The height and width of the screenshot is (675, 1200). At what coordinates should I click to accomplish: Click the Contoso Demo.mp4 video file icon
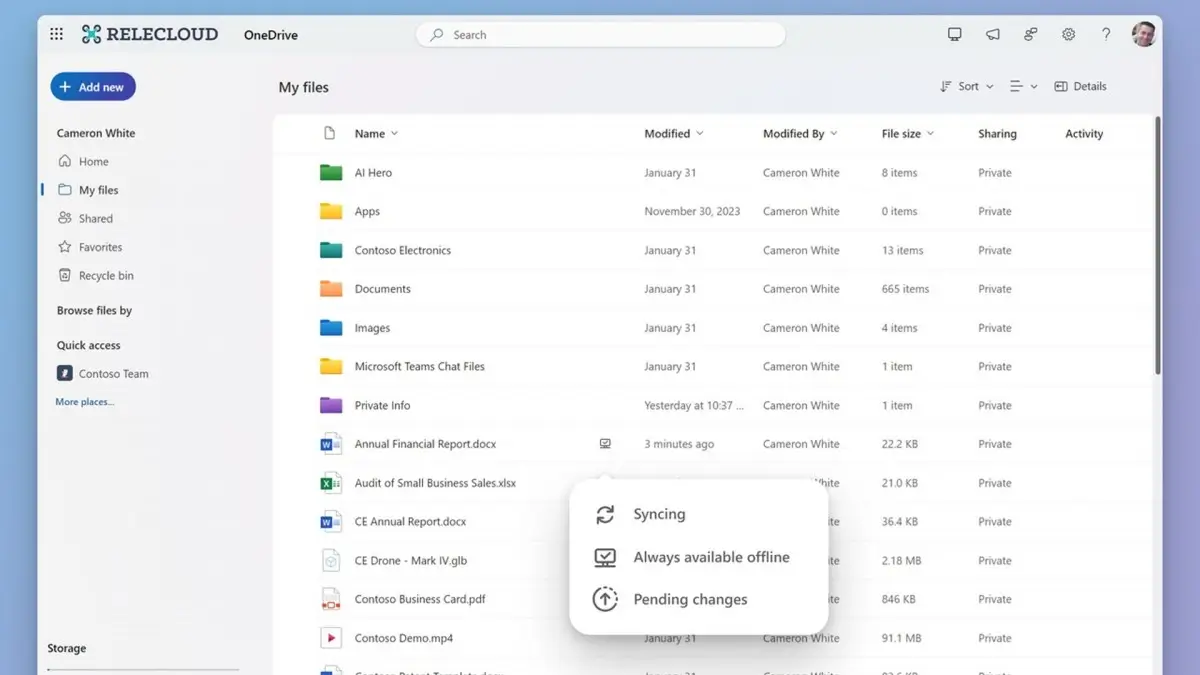tap(330, 638)
